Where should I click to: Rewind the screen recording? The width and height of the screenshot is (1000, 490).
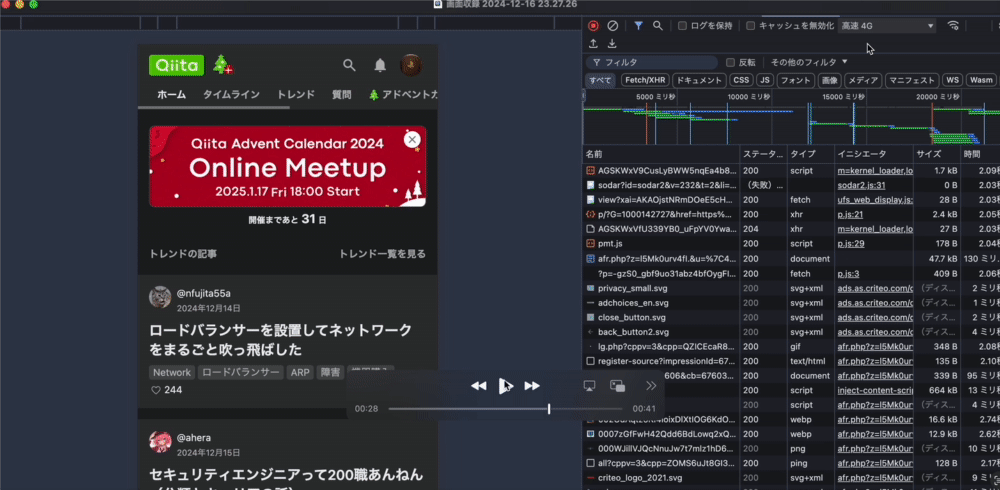point(478,385)
